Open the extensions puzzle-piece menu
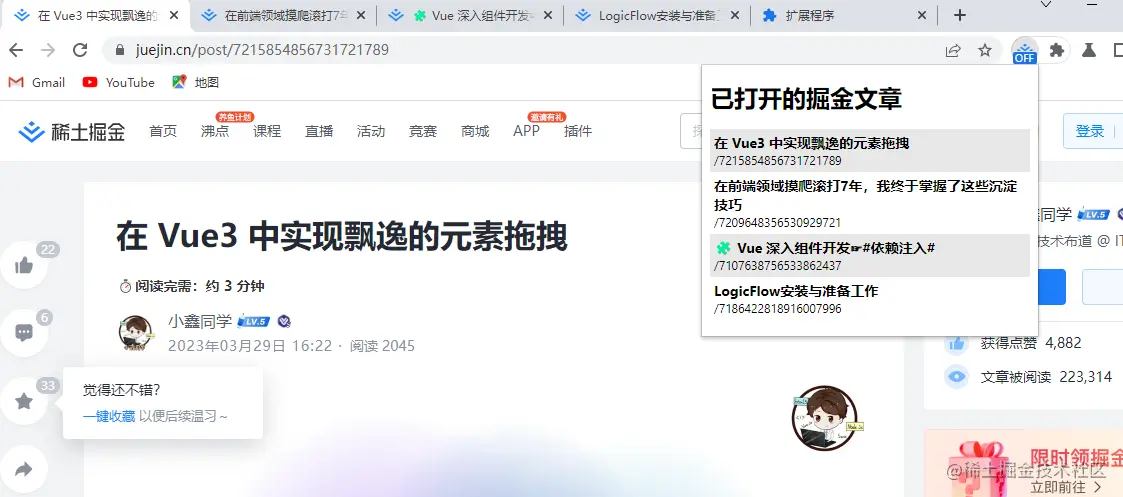The width and height of the screenshot is (1123, 497). click(1056, 50)
